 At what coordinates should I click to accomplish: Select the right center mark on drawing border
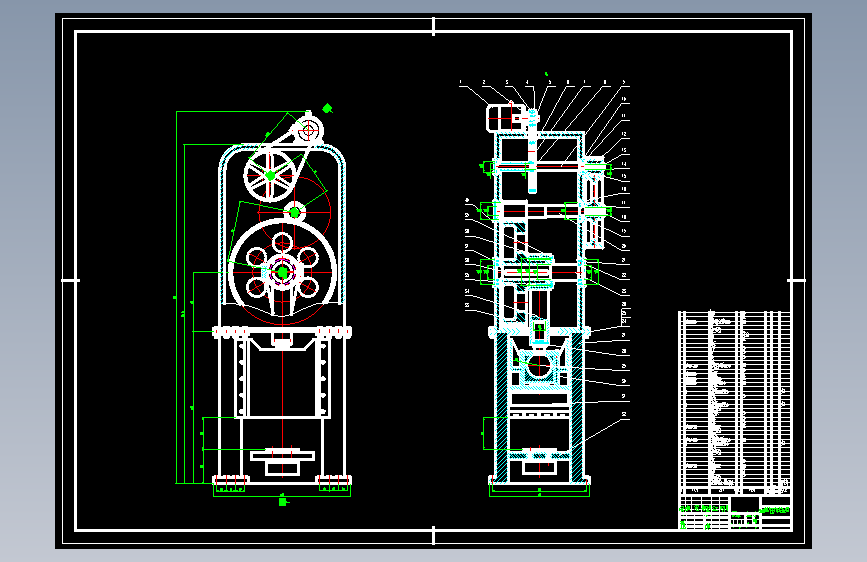pyautogui.click(x=796, y=280)
